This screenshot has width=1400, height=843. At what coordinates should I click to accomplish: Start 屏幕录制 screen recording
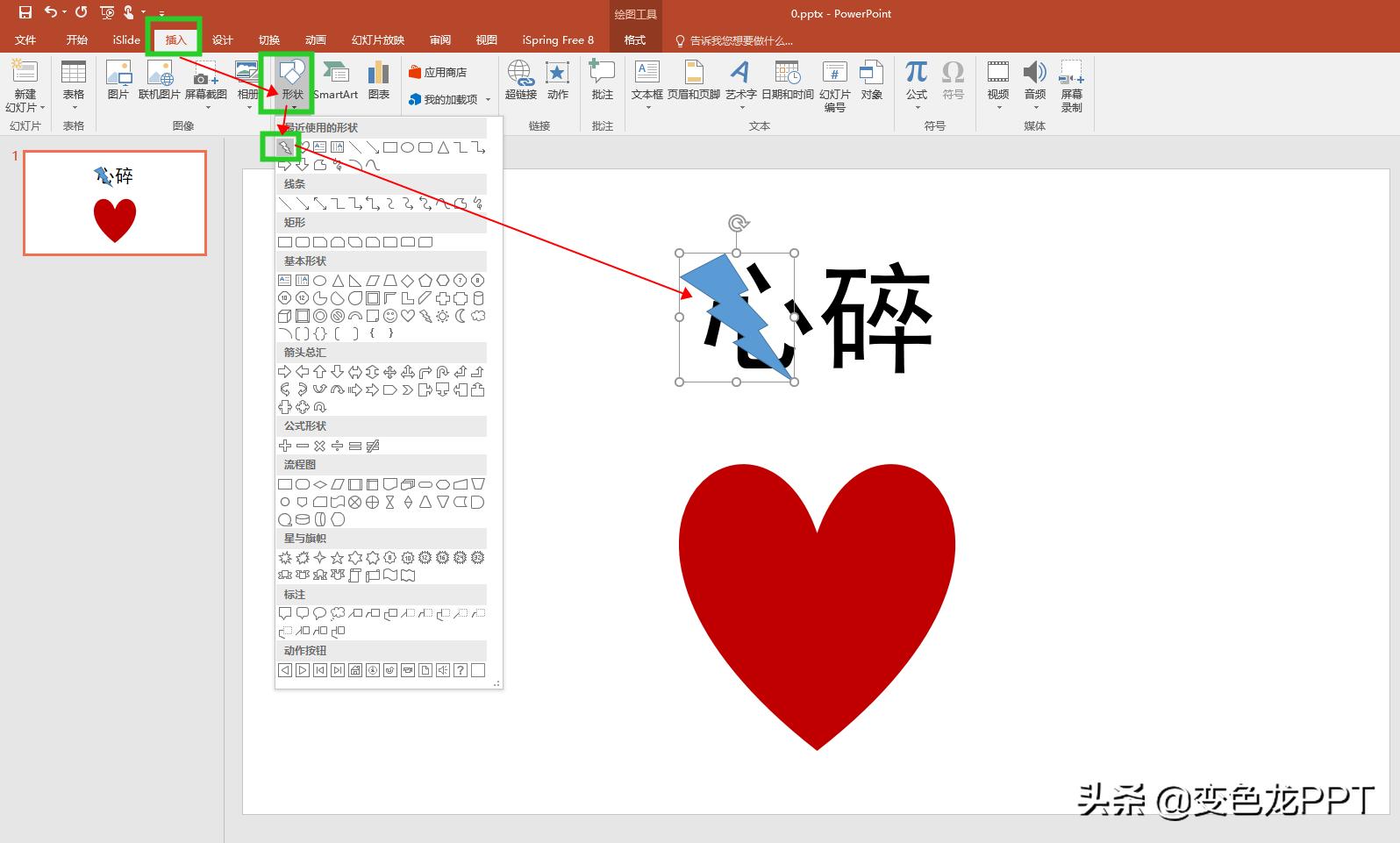click(1072, 85)
